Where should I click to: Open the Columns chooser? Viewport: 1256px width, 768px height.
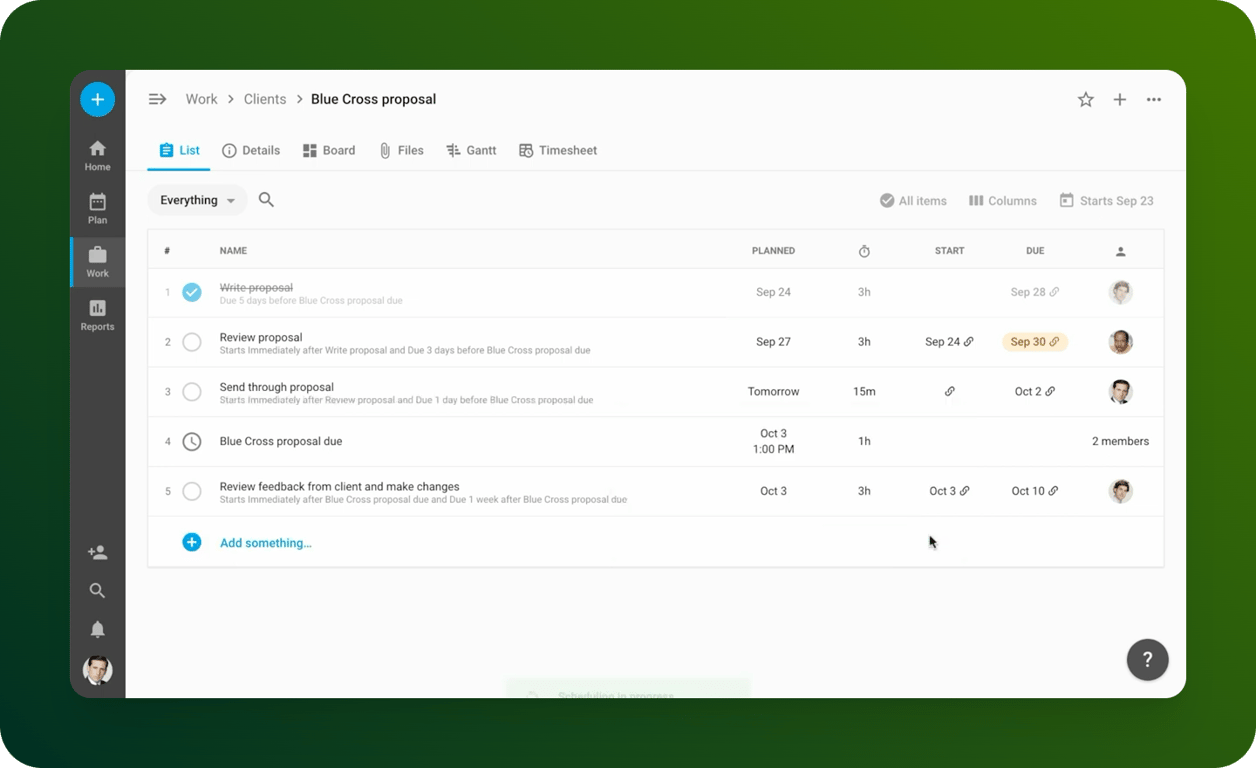tap(1002, 201)
